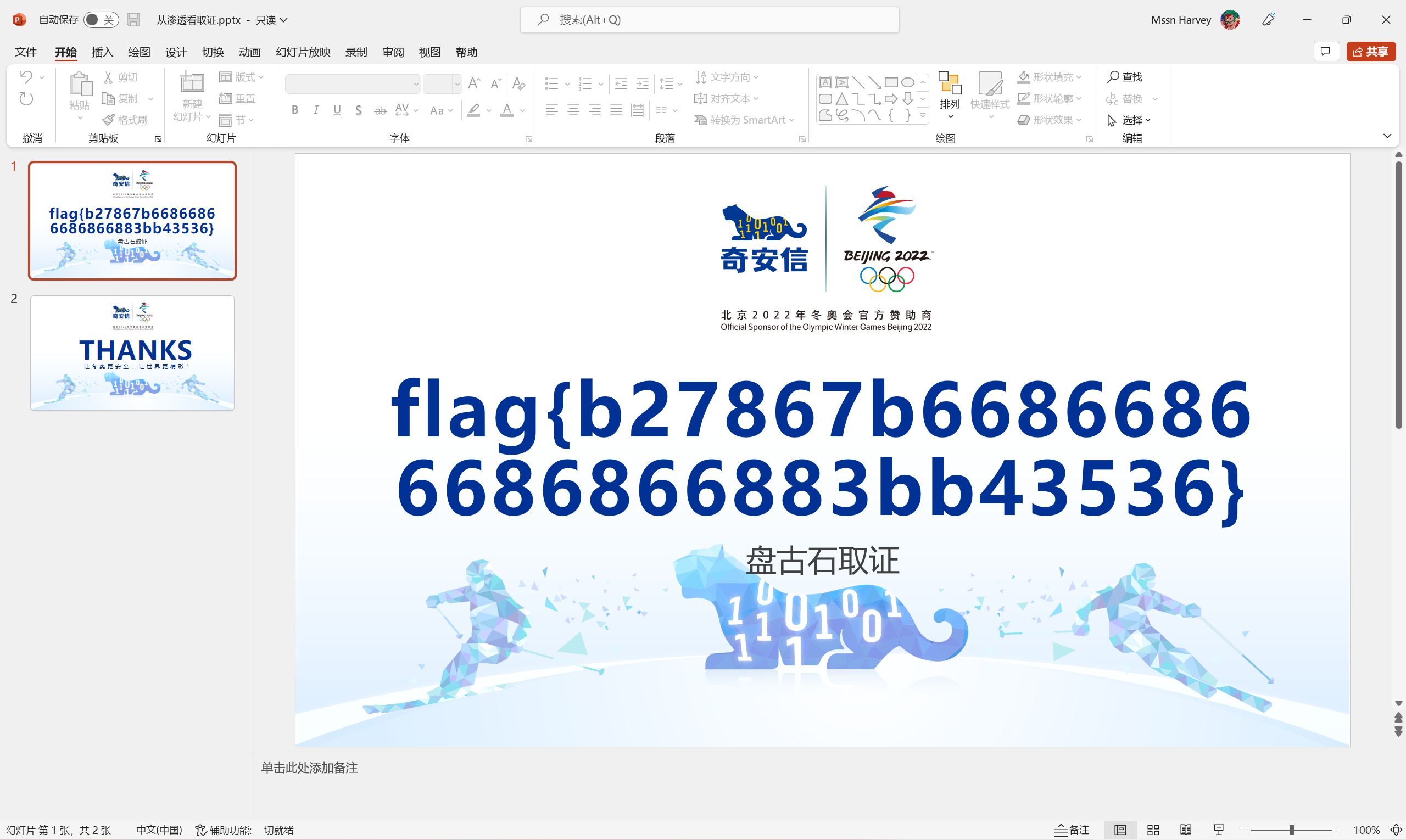Image resolution: width=1406 pixels, height=840 pixels.
Task: Click the Center alignment icon
Action: point(573,110)
